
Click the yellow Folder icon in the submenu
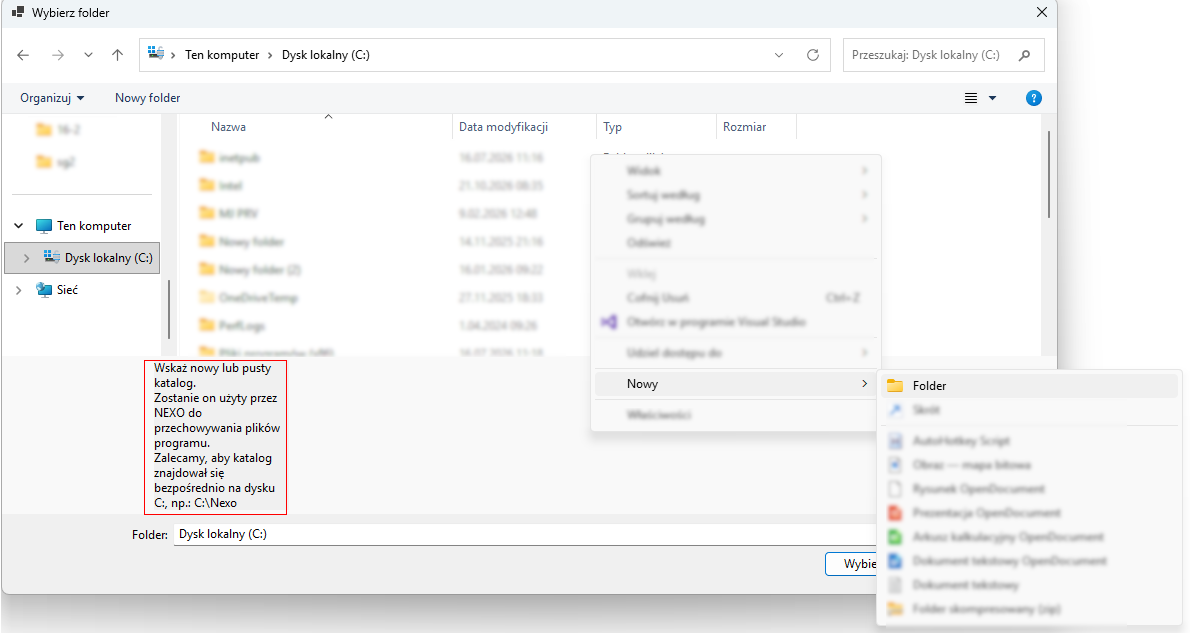(896, 386)
